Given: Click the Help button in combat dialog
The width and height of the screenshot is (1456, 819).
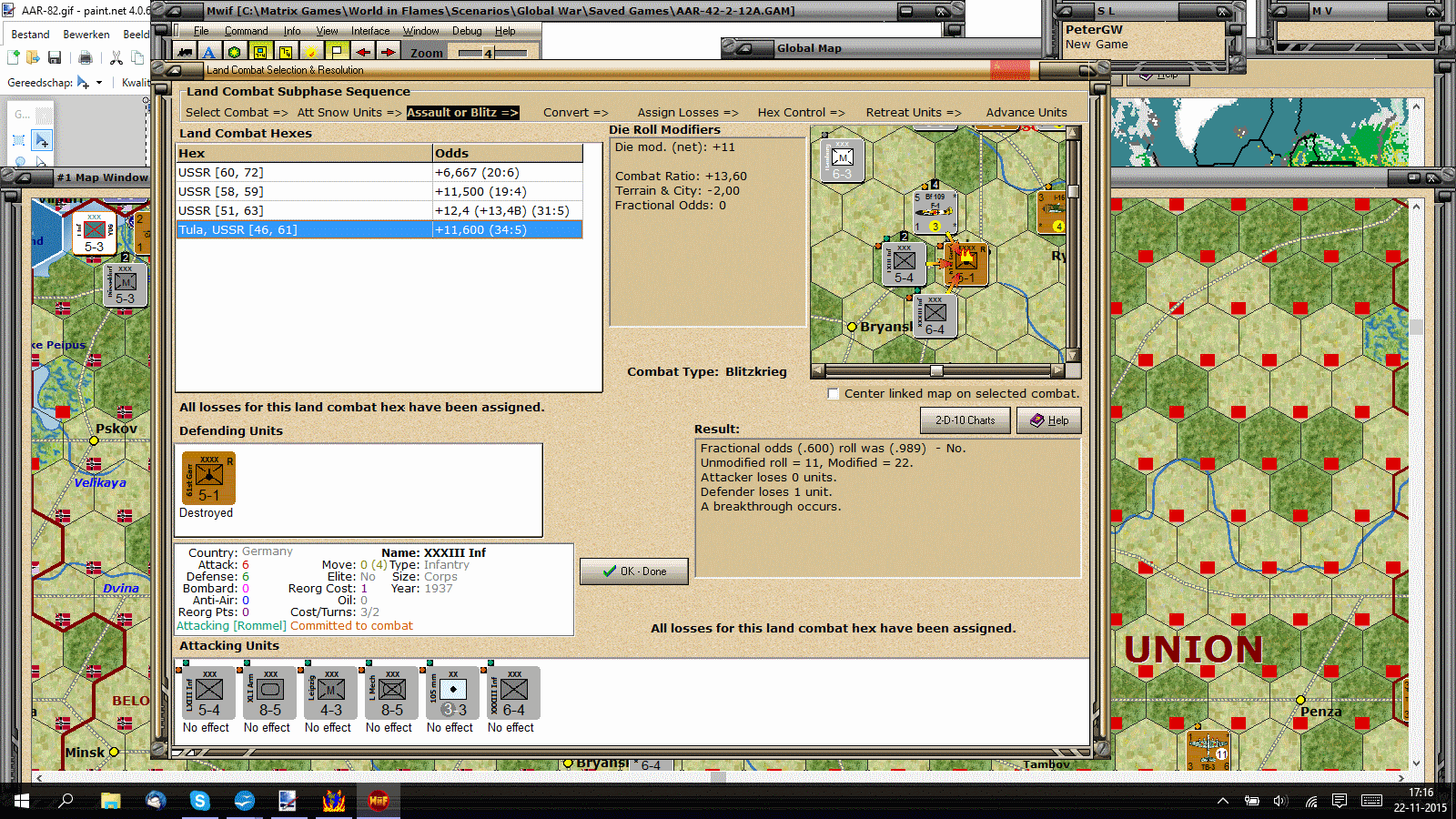Looking at the screenshot, I should pyautogui.click(x=1049, y=420).
